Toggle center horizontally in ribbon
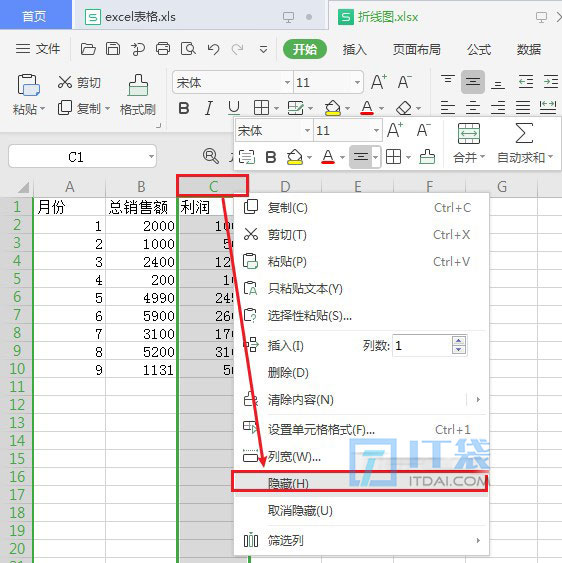 [473, 108]
